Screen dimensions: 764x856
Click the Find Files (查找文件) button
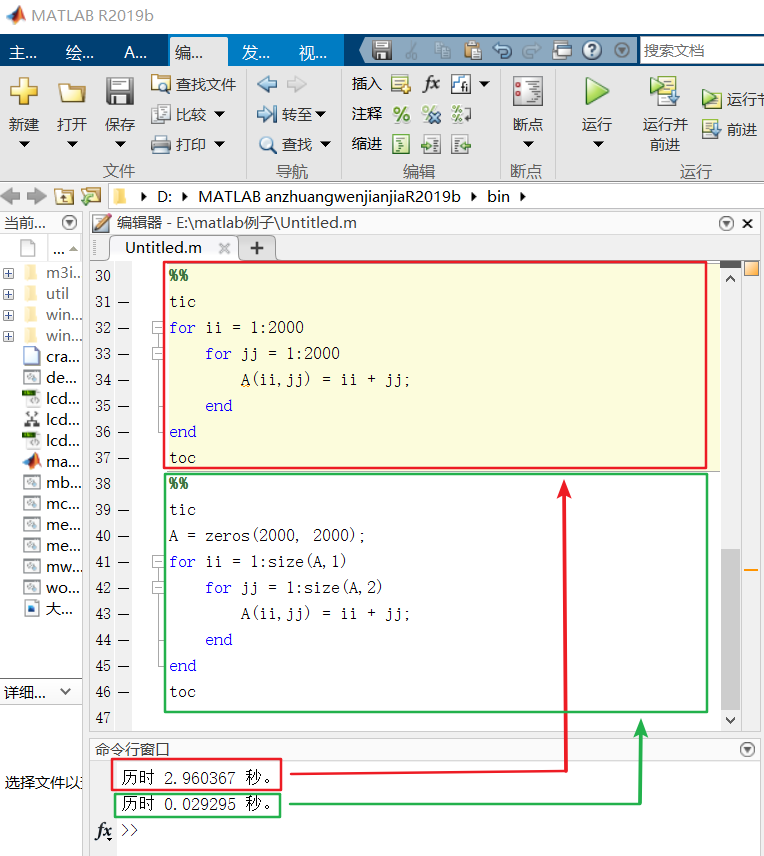click(x=193, y=84)
